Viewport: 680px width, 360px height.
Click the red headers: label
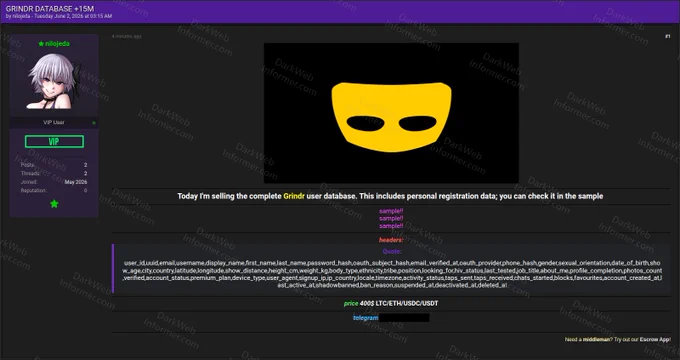click(391, 240)
